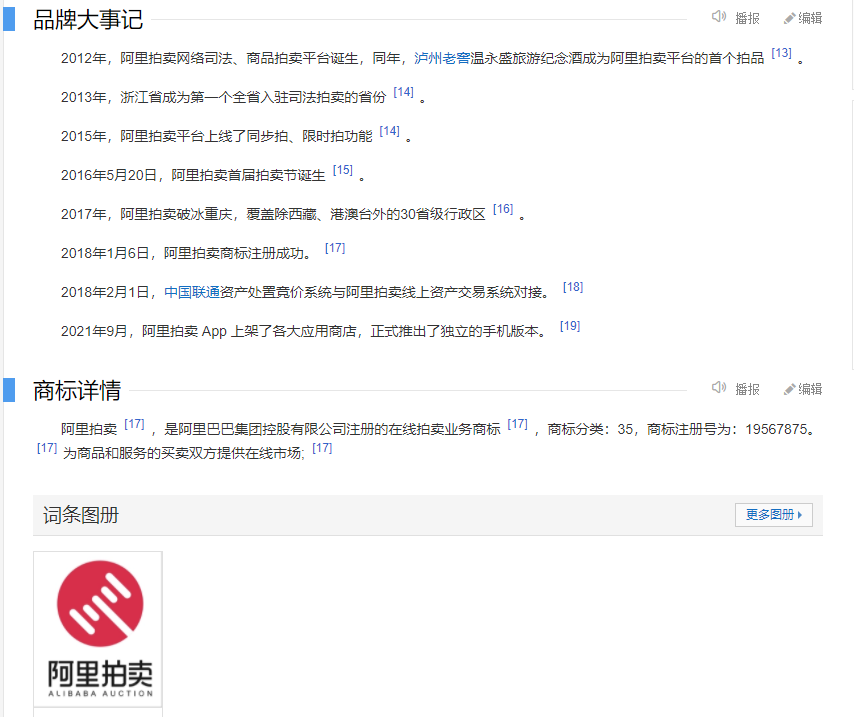Click speaker icon beside 品牌大事记 heading
Viewport: 854px width, 717px height.
click(718, 17)
